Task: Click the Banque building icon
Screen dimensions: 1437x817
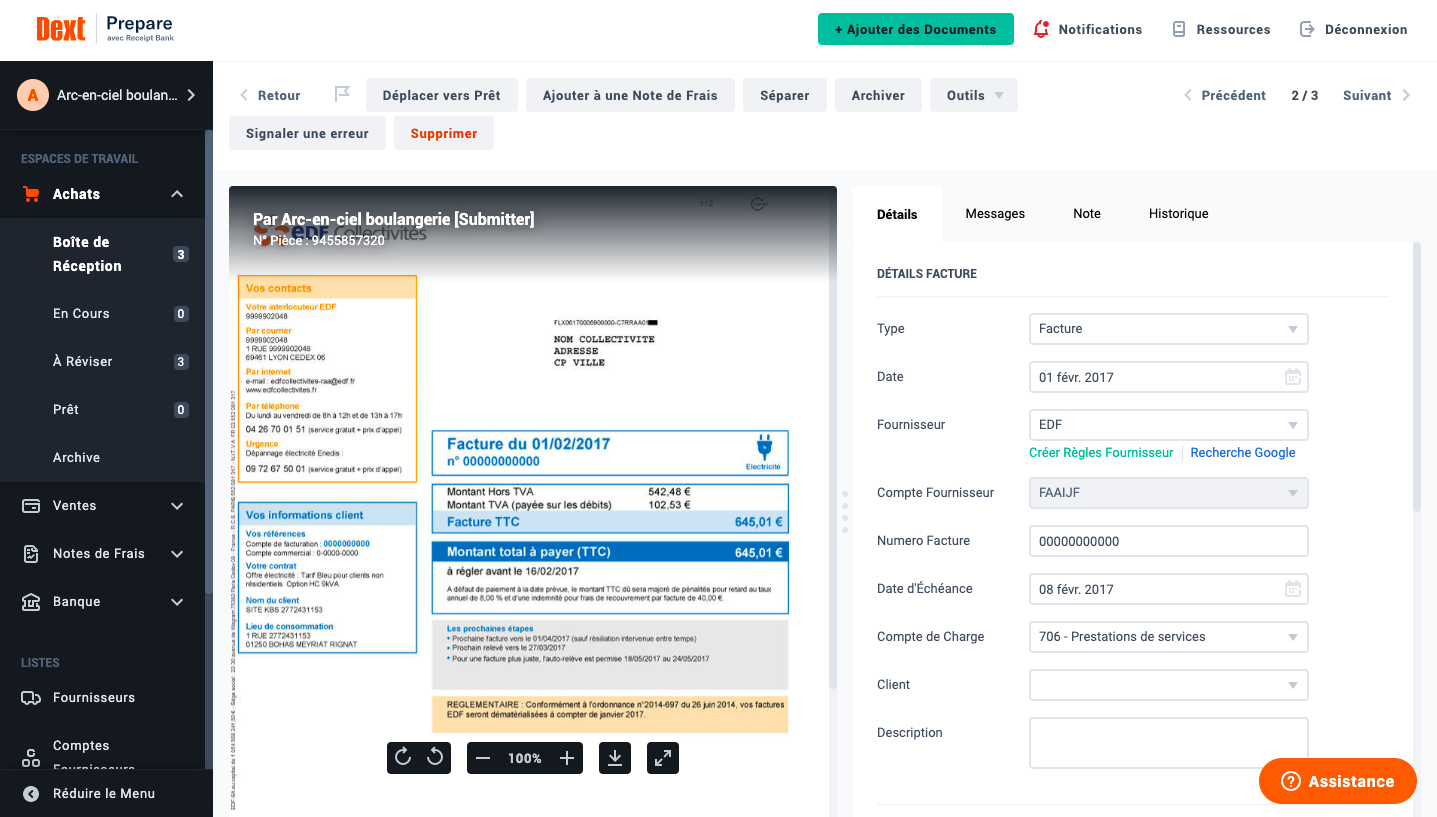Action: [31, 602]
